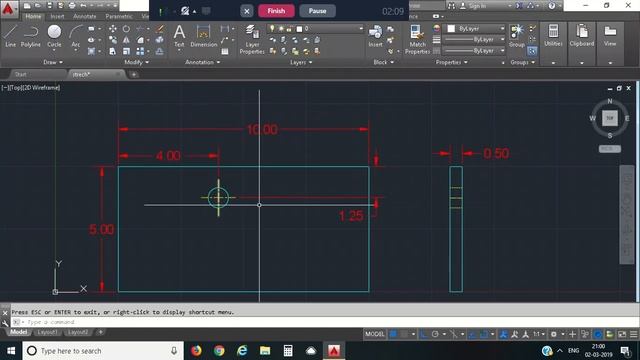Image resolution: width=640 pixels, height=360 pixels.
Task: Switch to the Insert ribbon tab
Action: click(x=57, y=16)
